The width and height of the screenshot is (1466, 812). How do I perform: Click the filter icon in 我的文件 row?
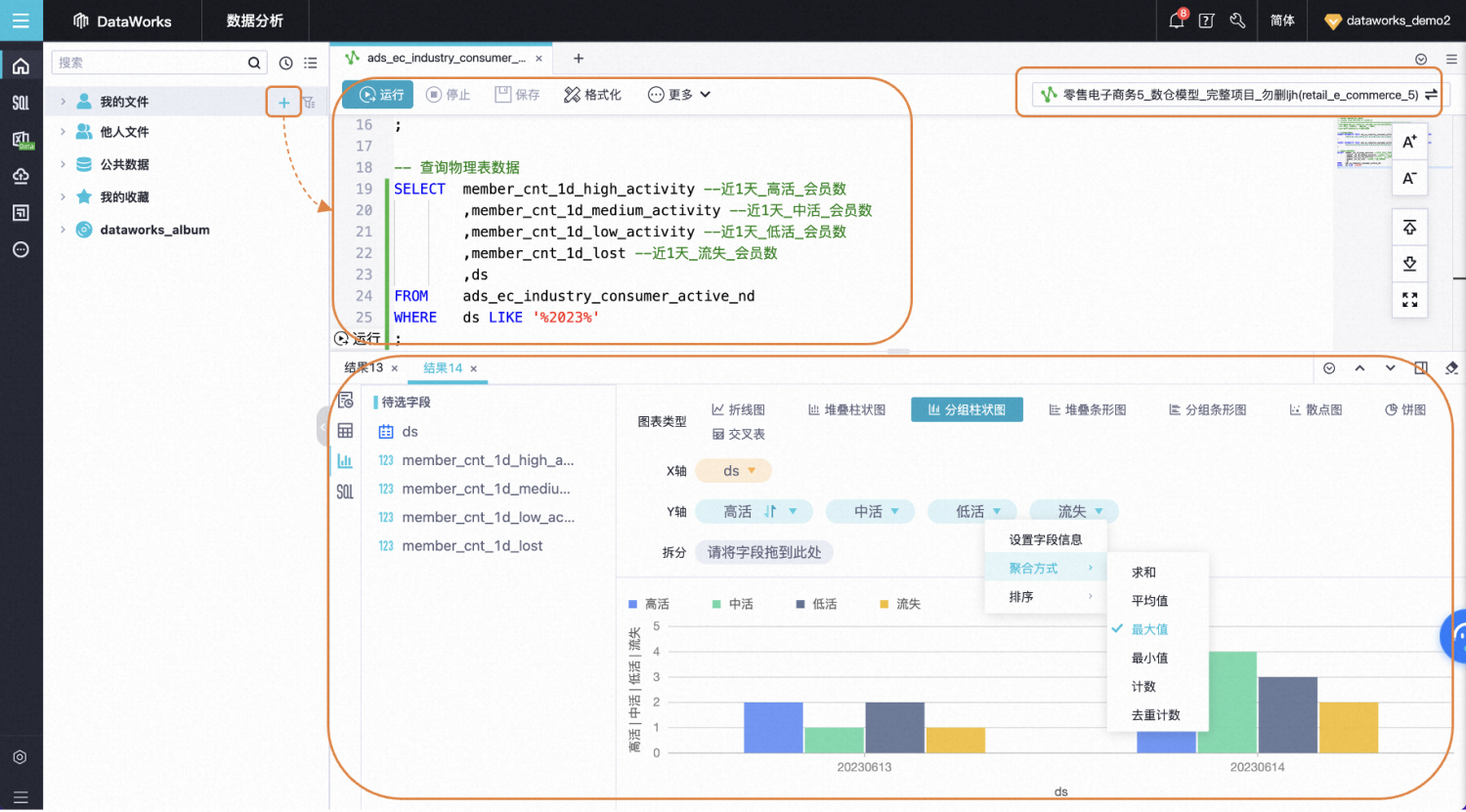309,102
